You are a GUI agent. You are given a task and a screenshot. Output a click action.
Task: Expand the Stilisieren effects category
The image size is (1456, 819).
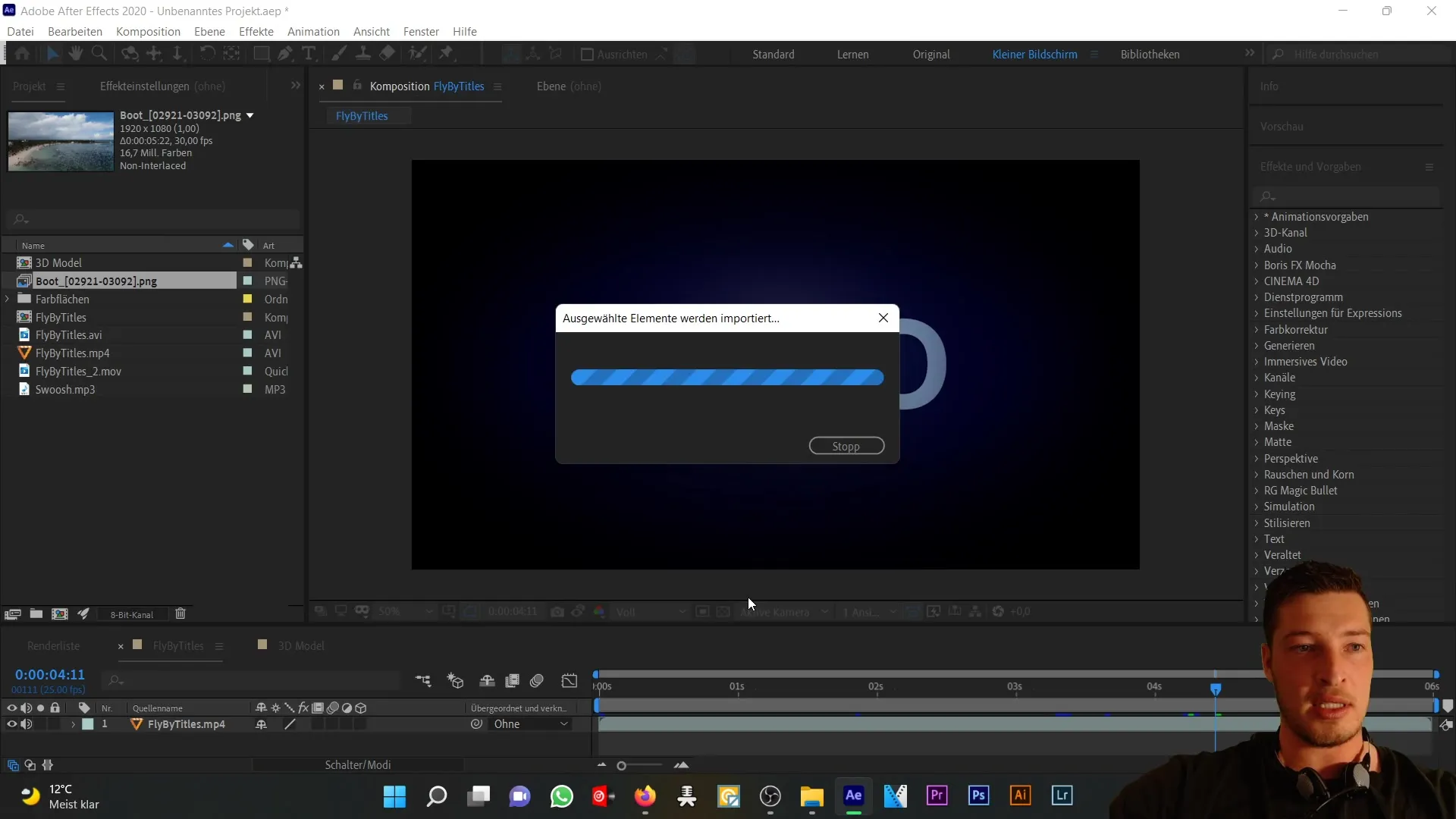tap(1257, 523)
